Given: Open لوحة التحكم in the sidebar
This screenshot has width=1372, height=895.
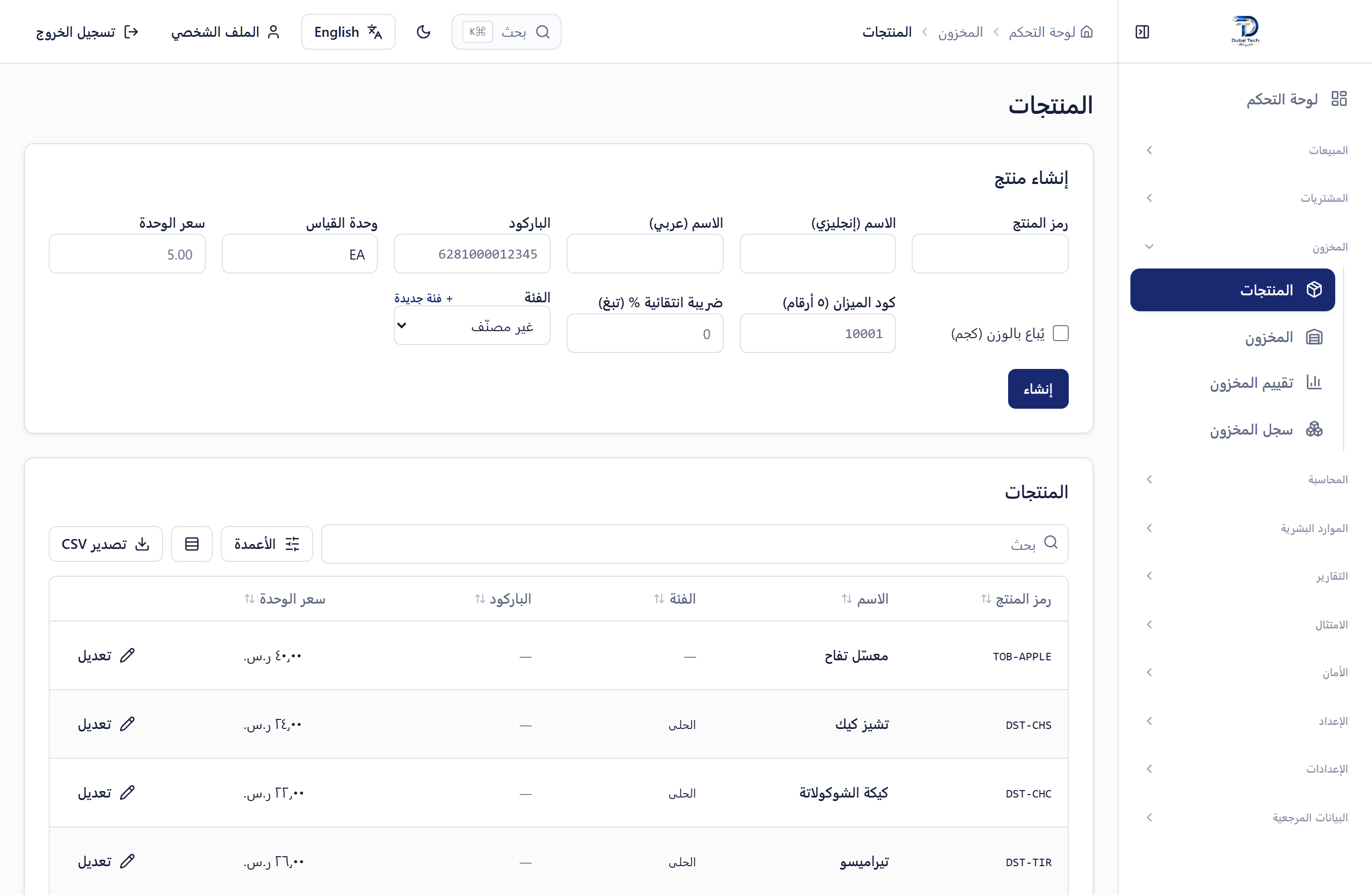Looking at the screenshot, I should pyautogui.click(x=1245, y=98).
